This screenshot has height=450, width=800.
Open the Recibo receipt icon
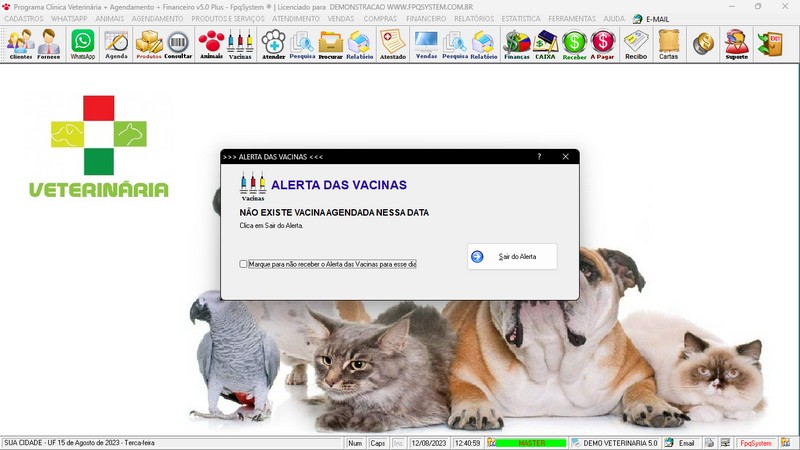click(636, 44)
